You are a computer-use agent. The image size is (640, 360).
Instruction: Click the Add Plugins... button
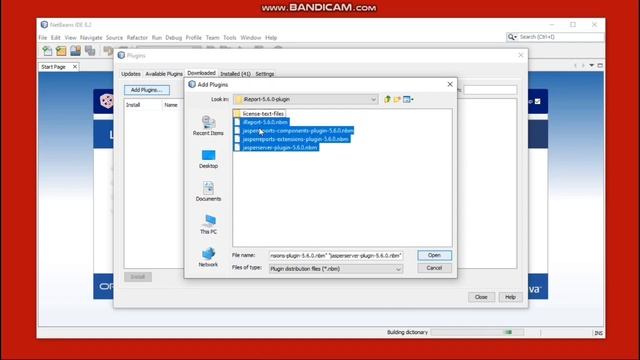pos(147,90)
